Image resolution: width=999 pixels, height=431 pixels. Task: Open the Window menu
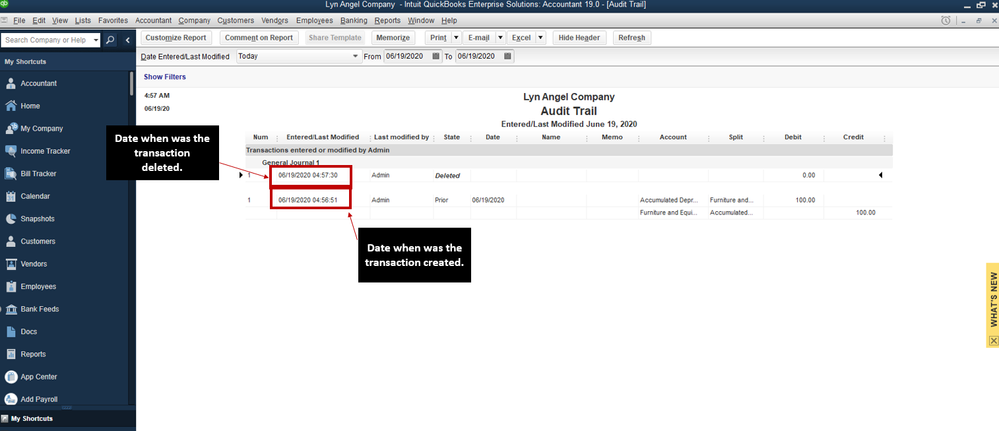pyautogui.click(x=420, y=21)
